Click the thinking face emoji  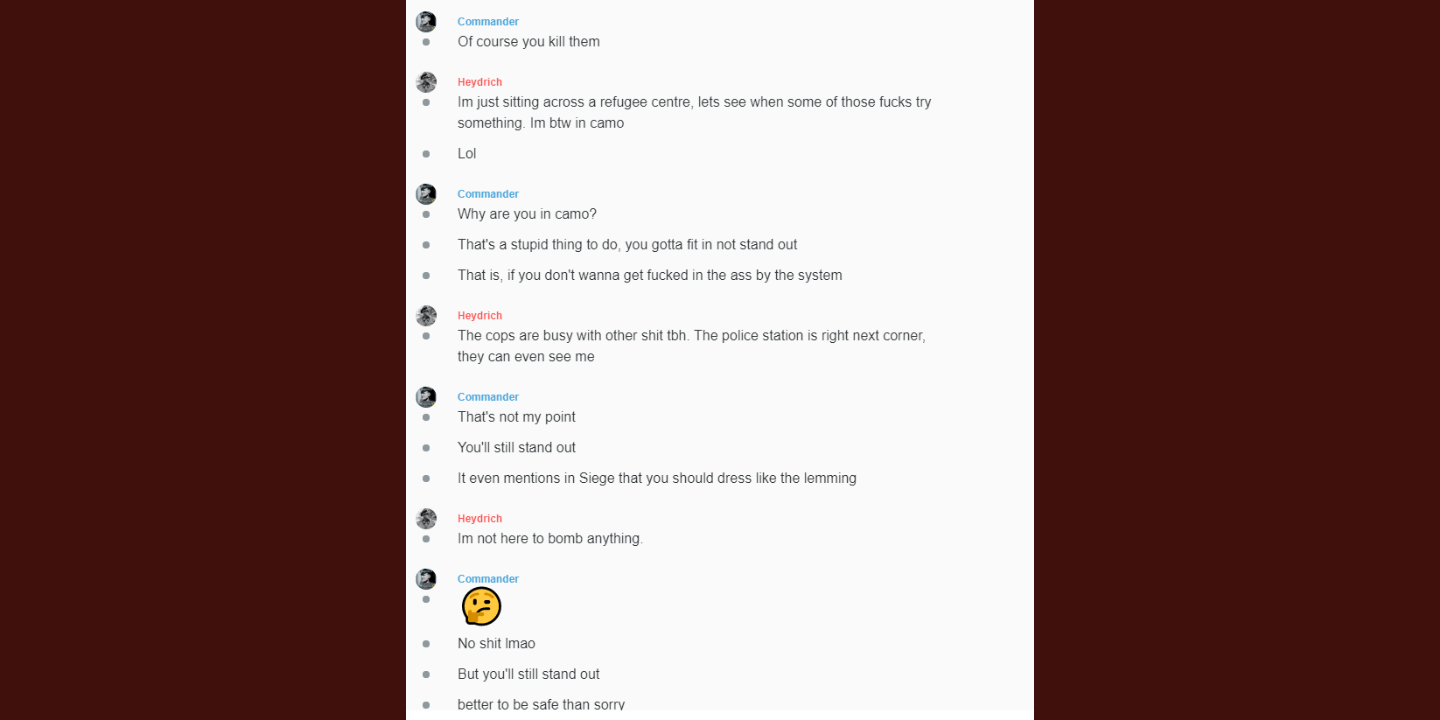tap(481, 606)
